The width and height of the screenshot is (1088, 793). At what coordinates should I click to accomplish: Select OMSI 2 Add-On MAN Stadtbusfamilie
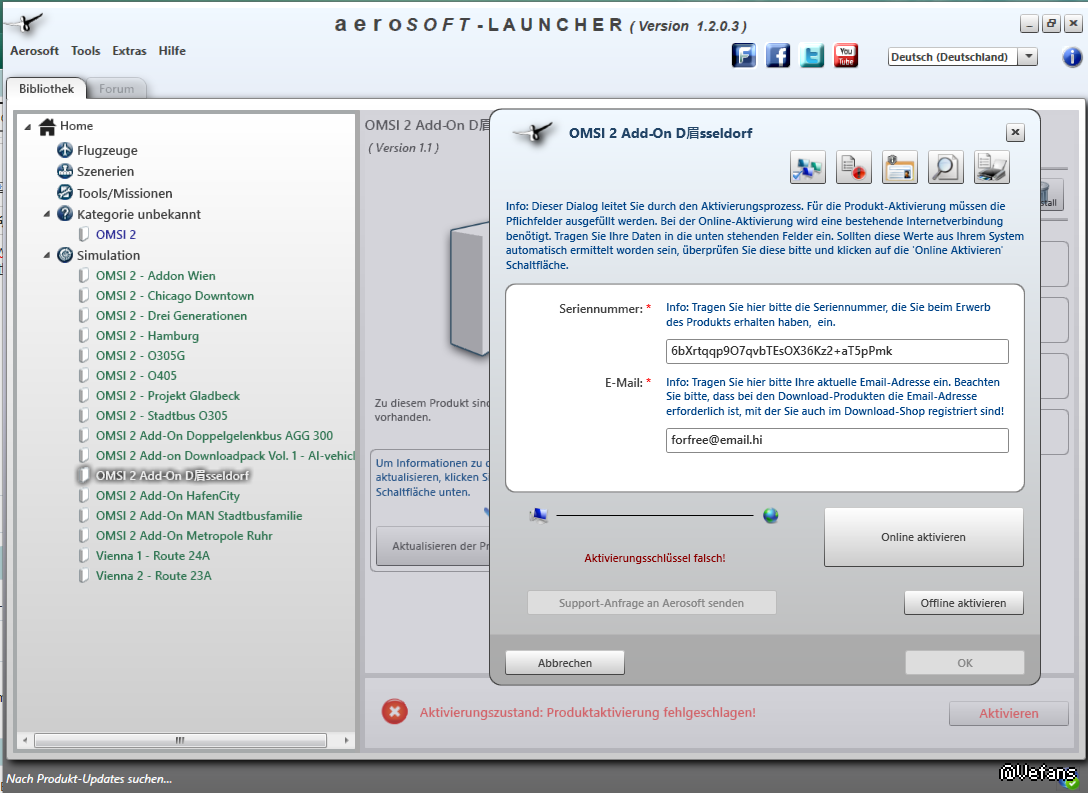pos(199,515)
